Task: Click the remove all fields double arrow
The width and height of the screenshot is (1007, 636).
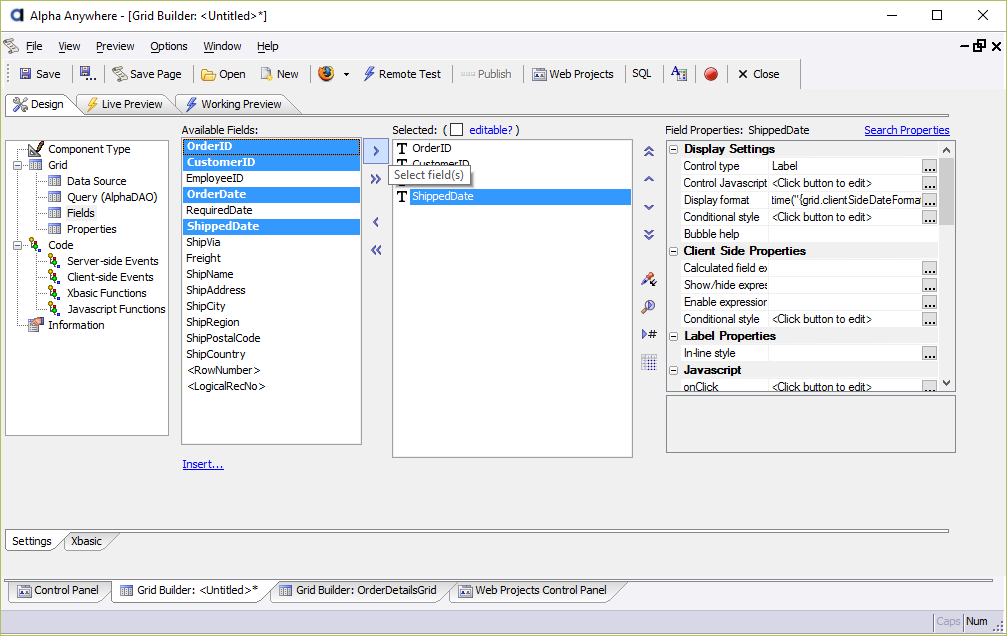Action: (376, 250)
